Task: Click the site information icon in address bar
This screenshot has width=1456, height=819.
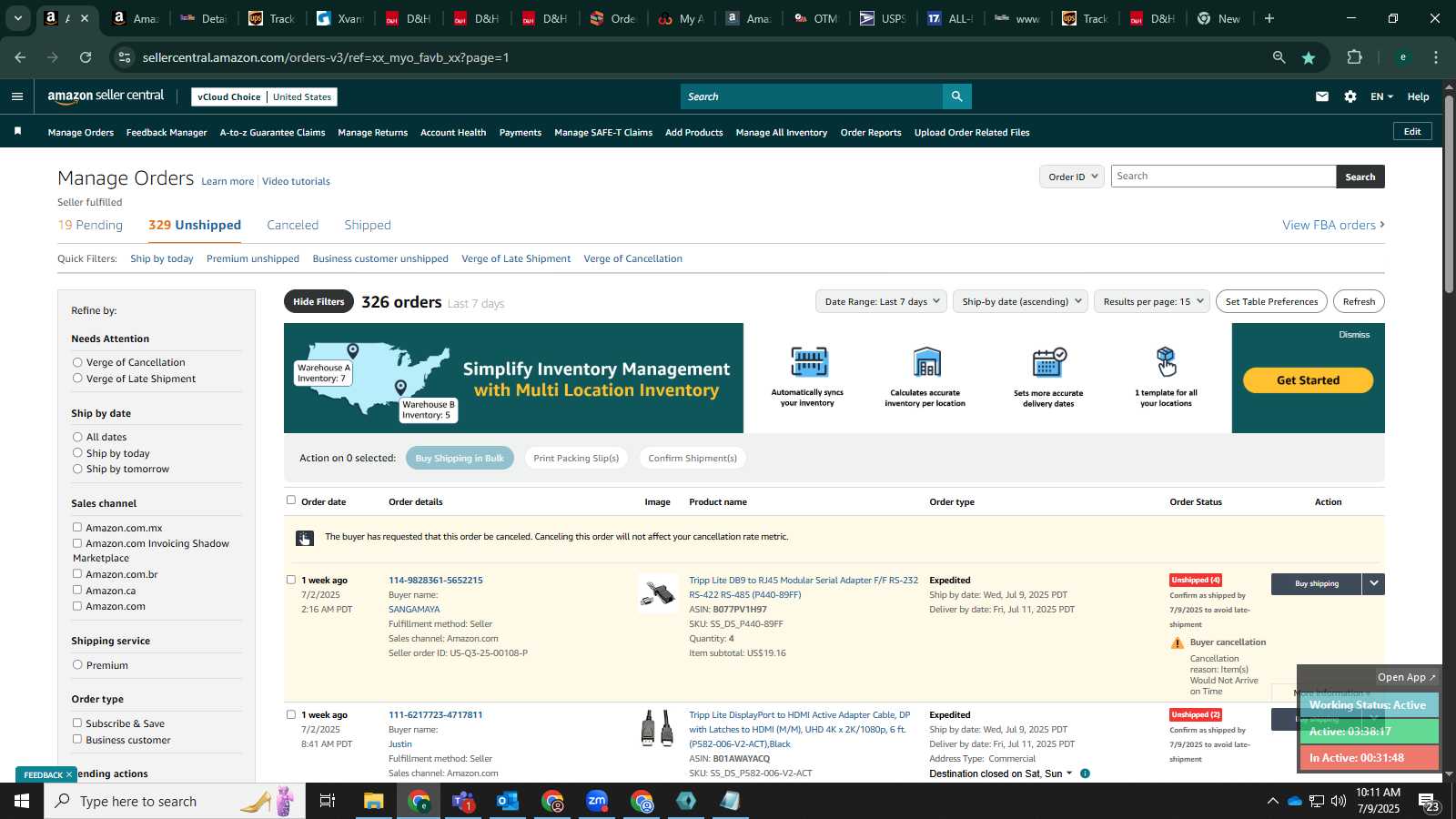Action: [125, 57]
